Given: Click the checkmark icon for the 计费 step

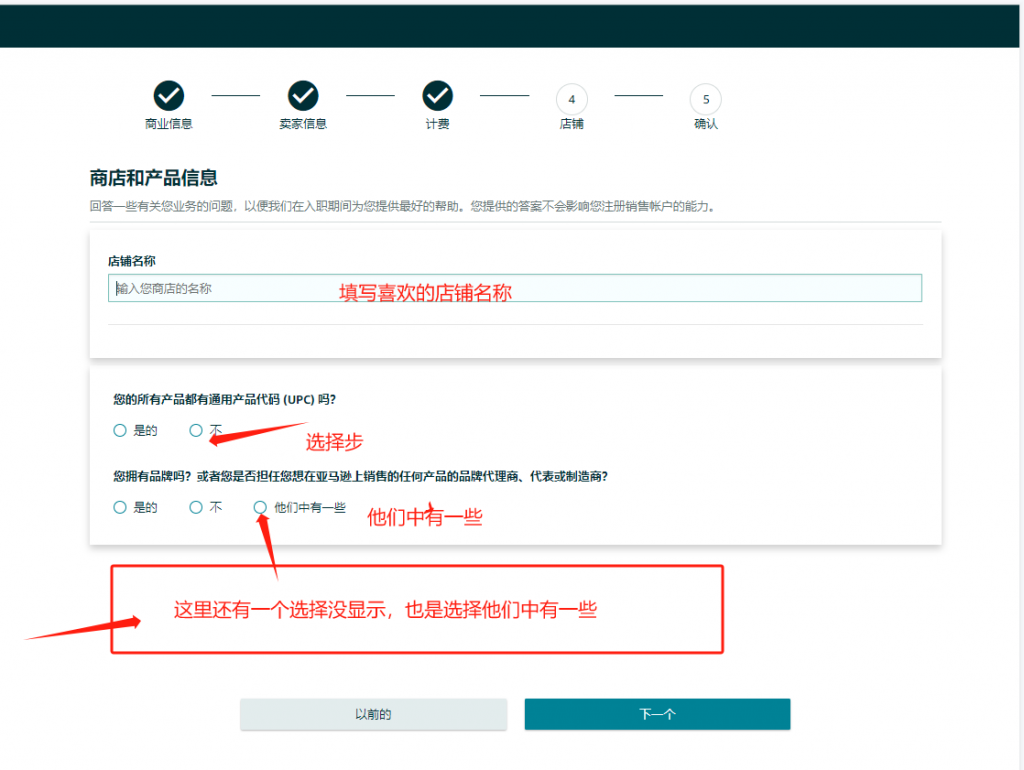Looking at the screenshot, I should click(x=437, y=96).
